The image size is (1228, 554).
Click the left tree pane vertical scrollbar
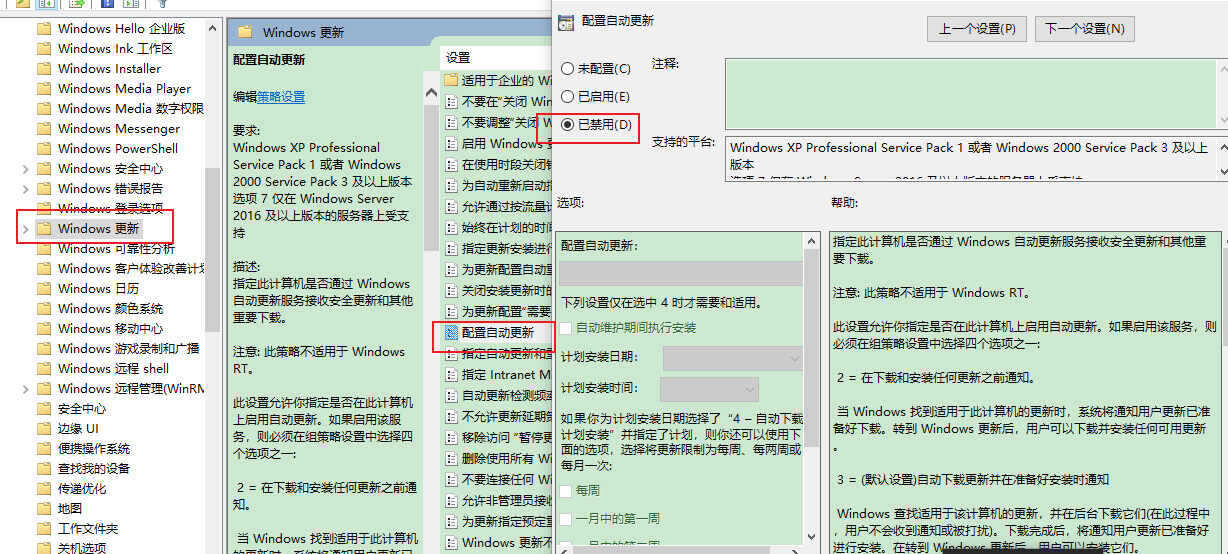coord(211,250)
